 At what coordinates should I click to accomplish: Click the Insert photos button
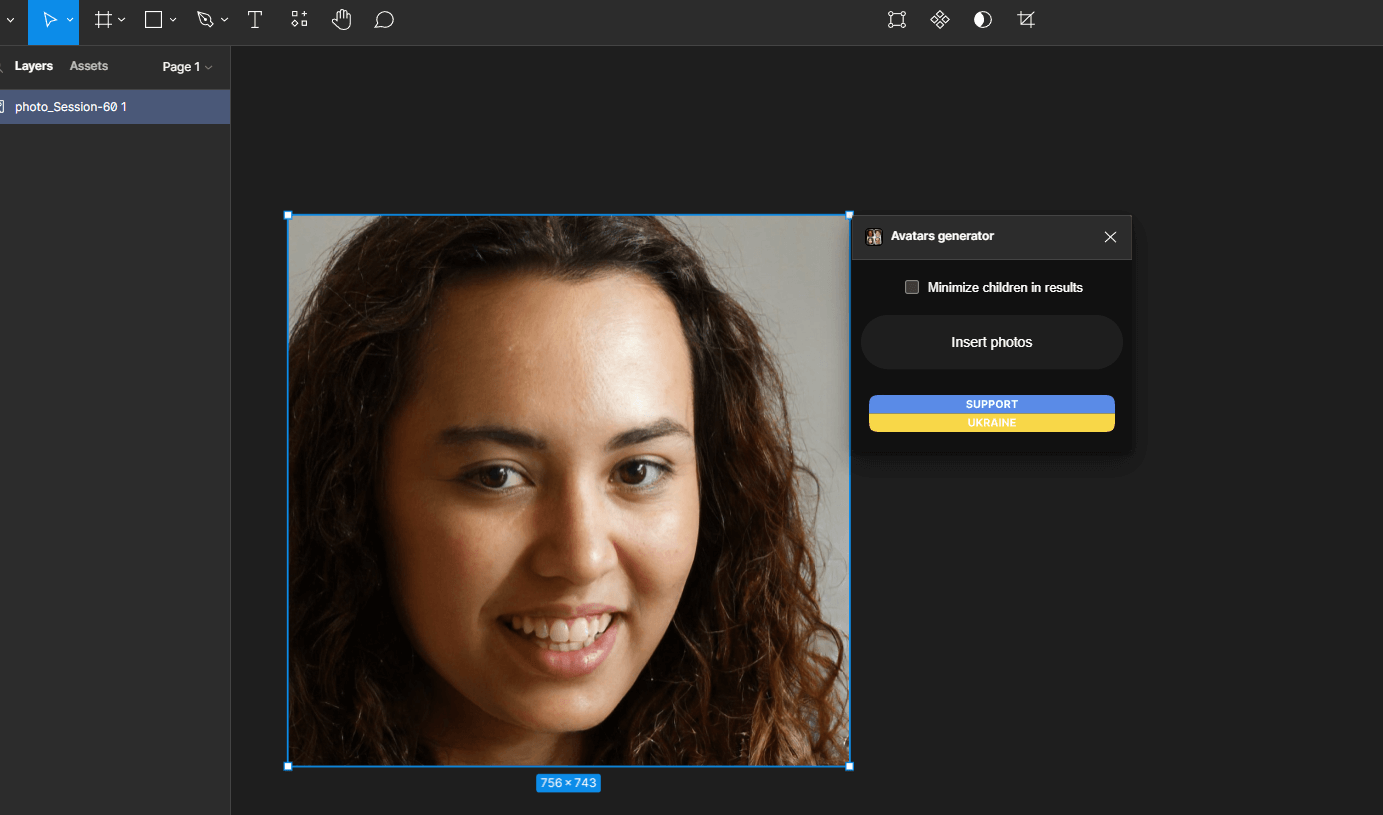coord(991,341)
